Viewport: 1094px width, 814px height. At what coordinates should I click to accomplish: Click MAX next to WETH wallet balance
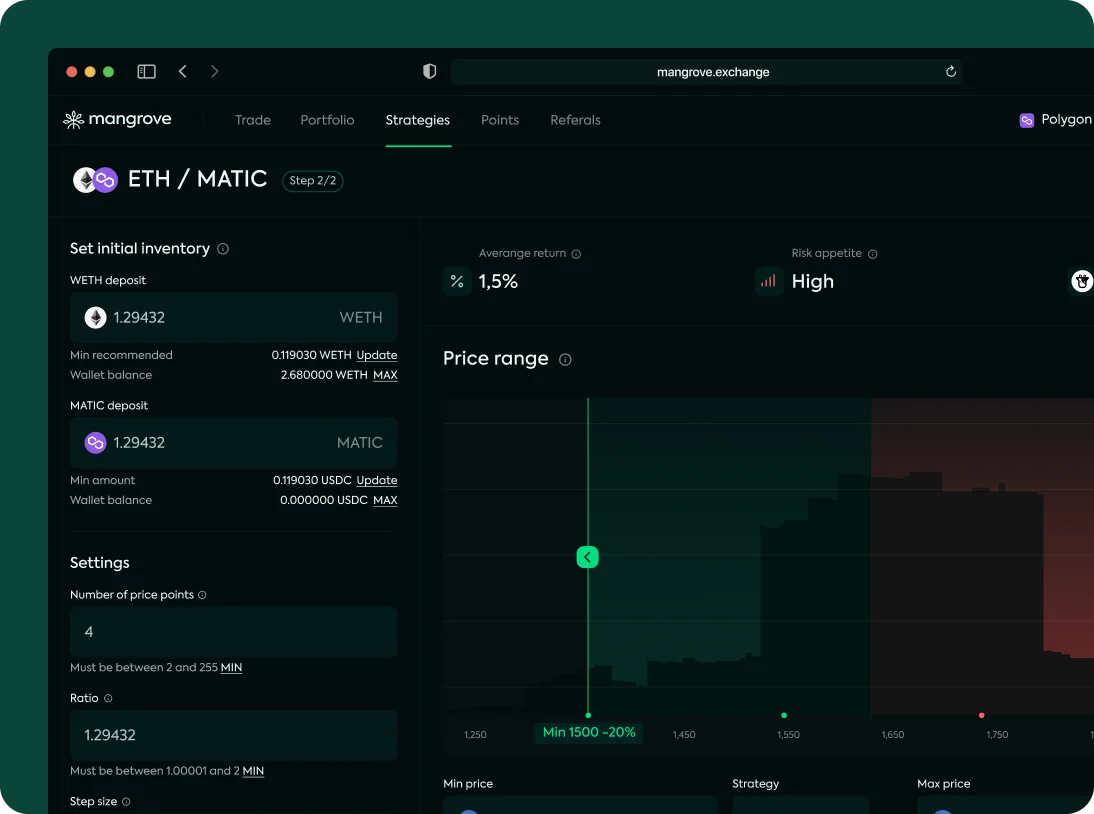[x=385, y=375]
